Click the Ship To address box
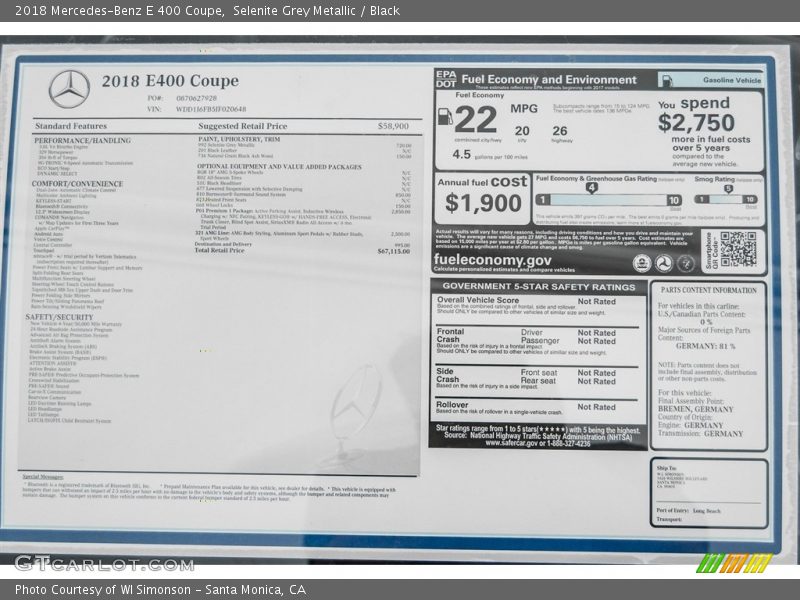This screenshot has width=800, height=600. pos(708,492)
